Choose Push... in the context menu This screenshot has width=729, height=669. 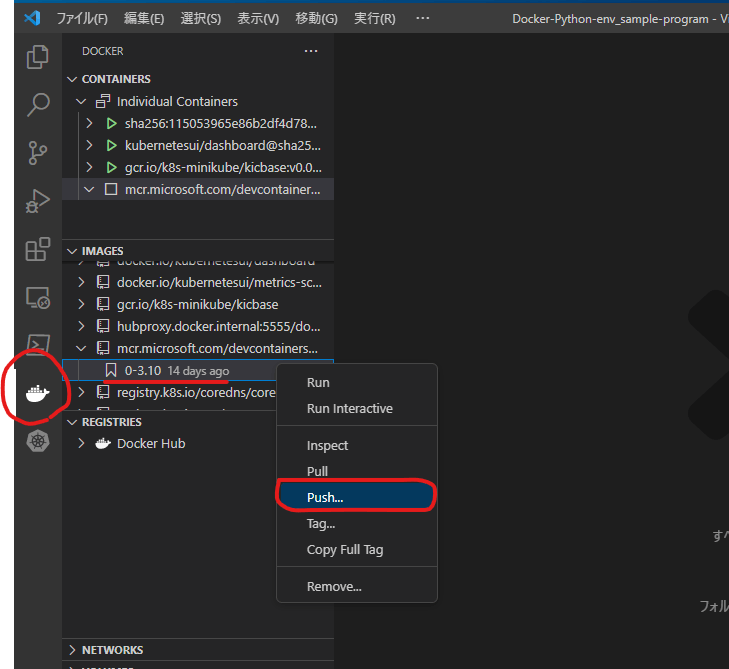[x=357, y=497]
